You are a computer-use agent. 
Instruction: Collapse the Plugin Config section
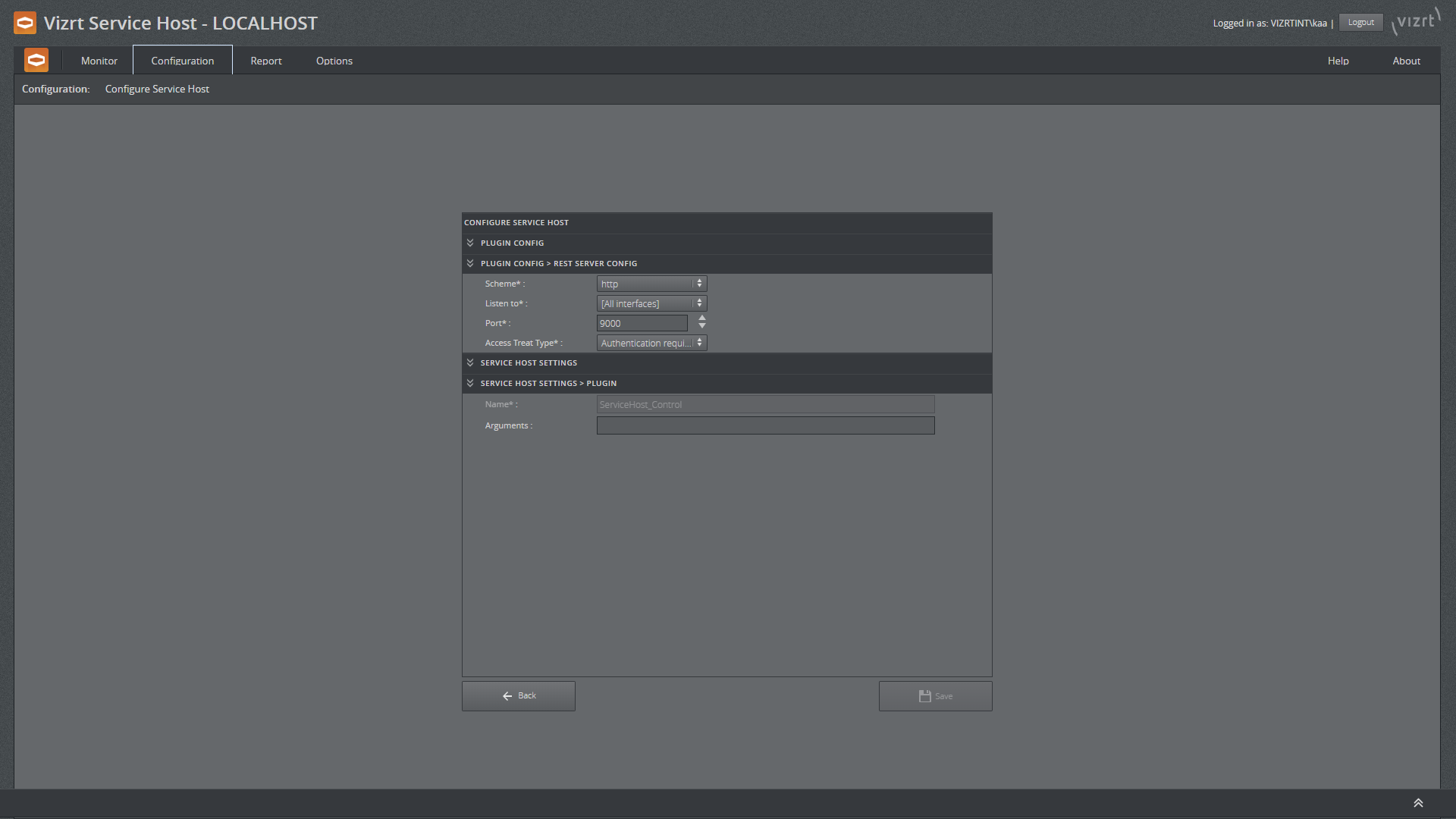(470, 242)
